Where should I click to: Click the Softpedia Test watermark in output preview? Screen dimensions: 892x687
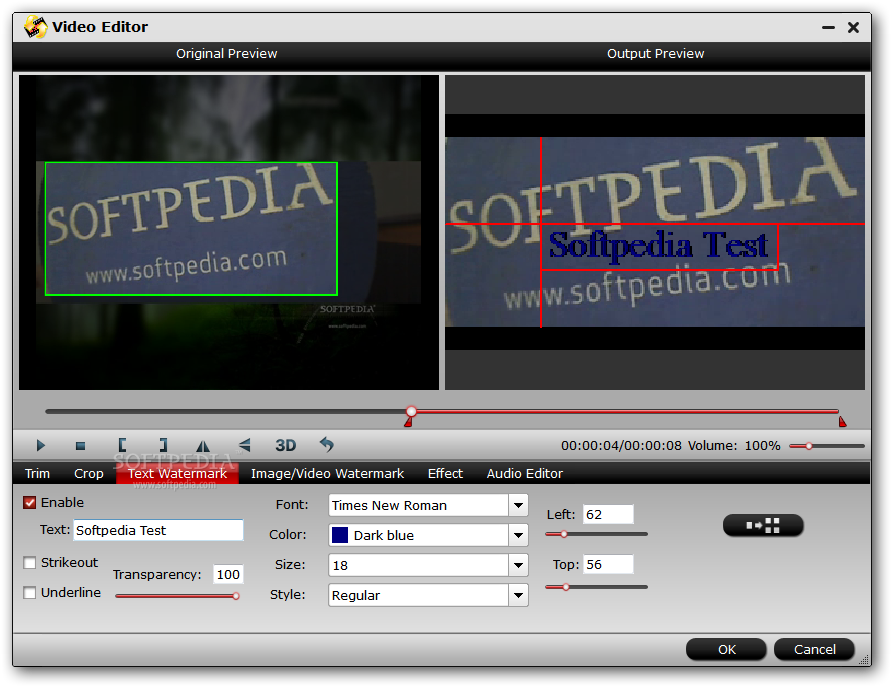pyautogui.click(x=658, y=246)
